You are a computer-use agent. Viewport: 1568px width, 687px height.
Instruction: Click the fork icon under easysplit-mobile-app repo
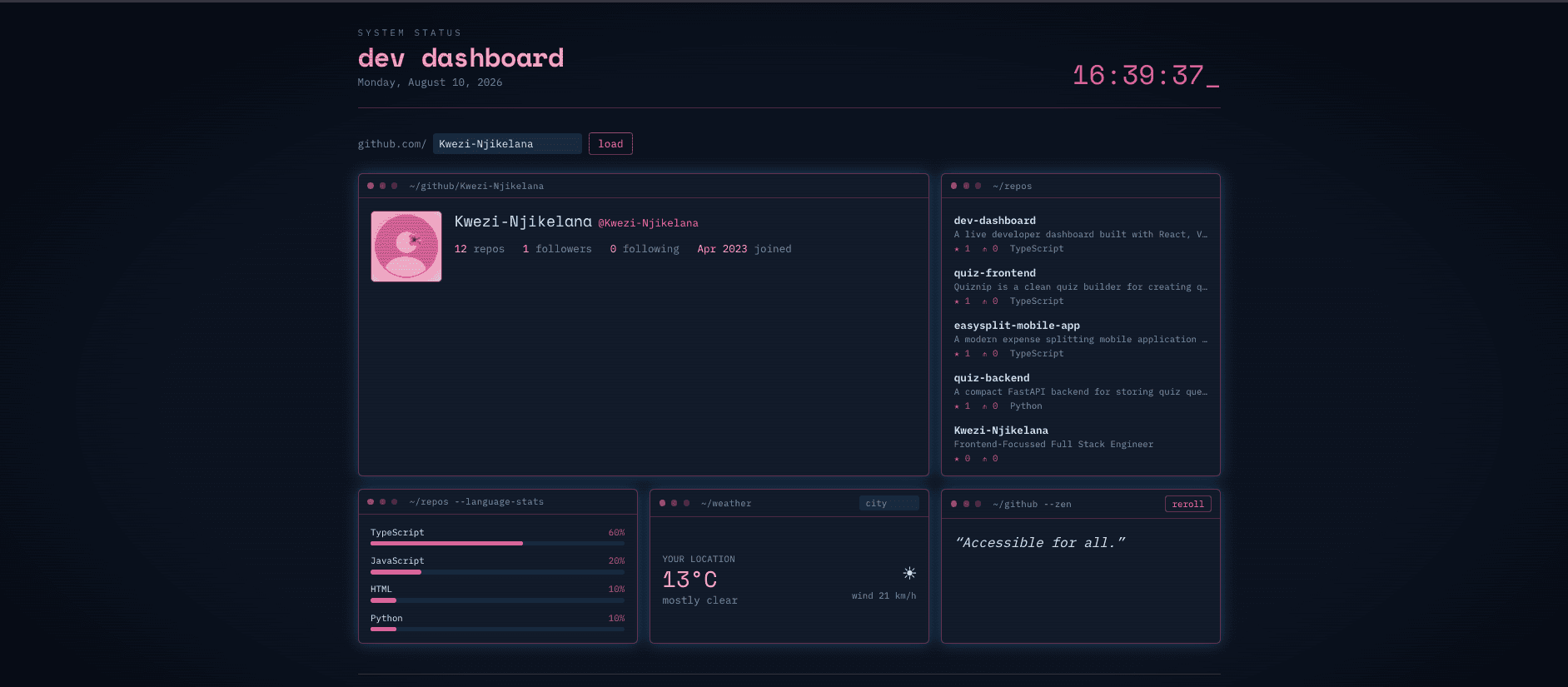click(984, 354)
